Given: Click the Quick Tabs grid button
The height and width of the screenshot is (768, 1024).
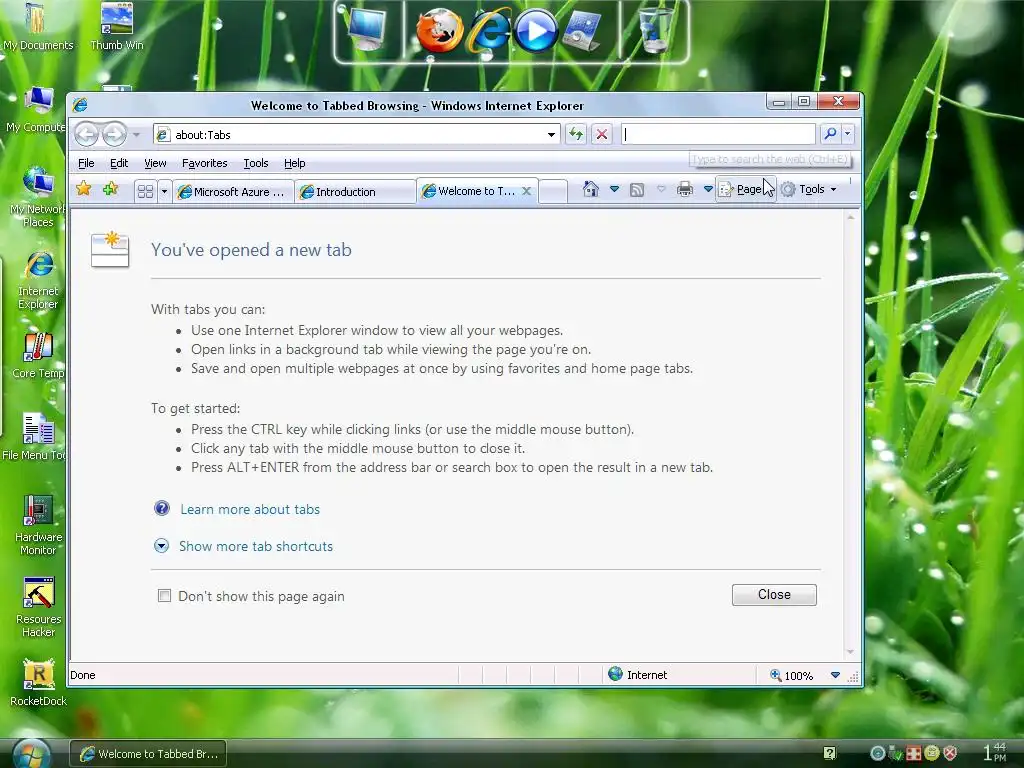Looking at the screenshot, I should (x=146, y=191).
